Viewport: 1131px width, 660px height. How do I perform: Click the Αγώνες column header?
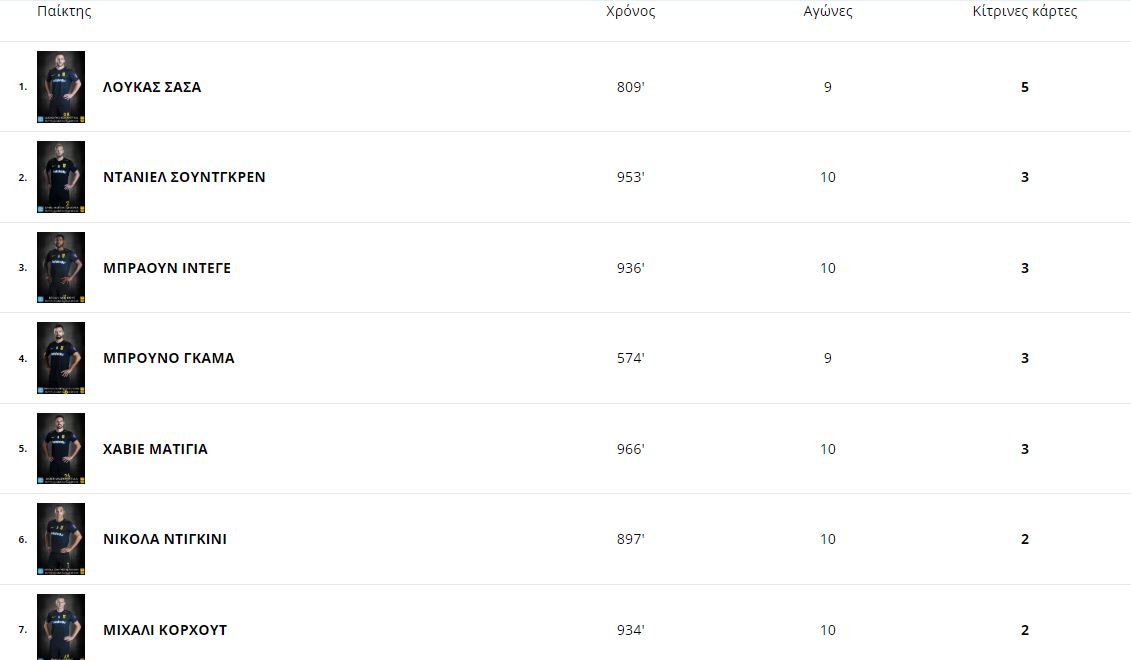[827, 12]
